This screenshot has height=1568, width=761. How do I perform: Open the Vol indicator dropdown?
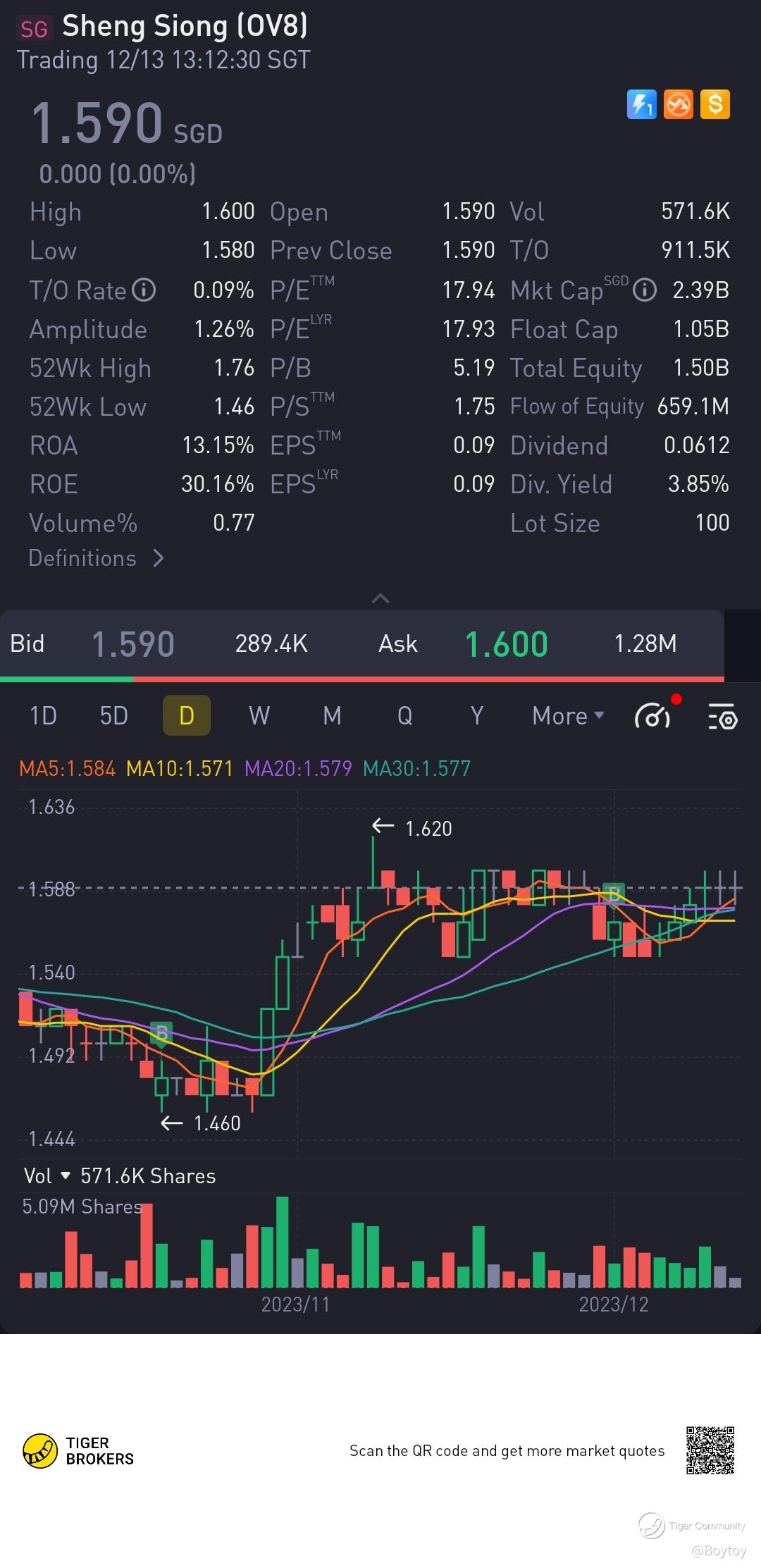(x=47, y=1175)
